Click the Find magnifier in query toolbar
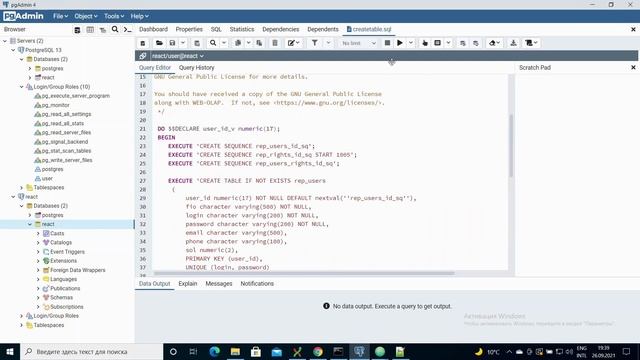The image size is (640, 360). 213,43
